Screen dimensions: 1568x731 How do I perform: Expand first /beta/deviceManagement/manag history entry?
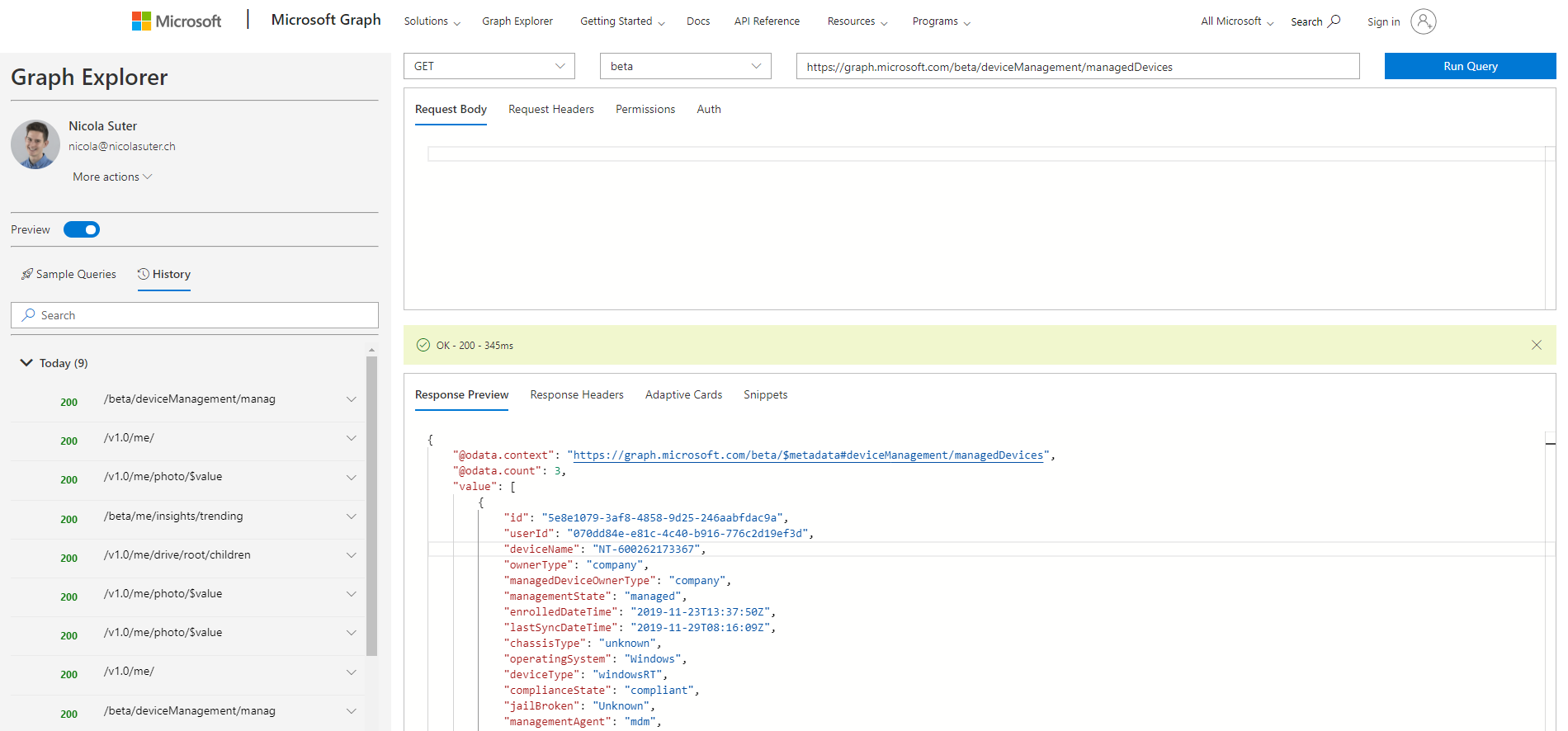tap(351, 399)
